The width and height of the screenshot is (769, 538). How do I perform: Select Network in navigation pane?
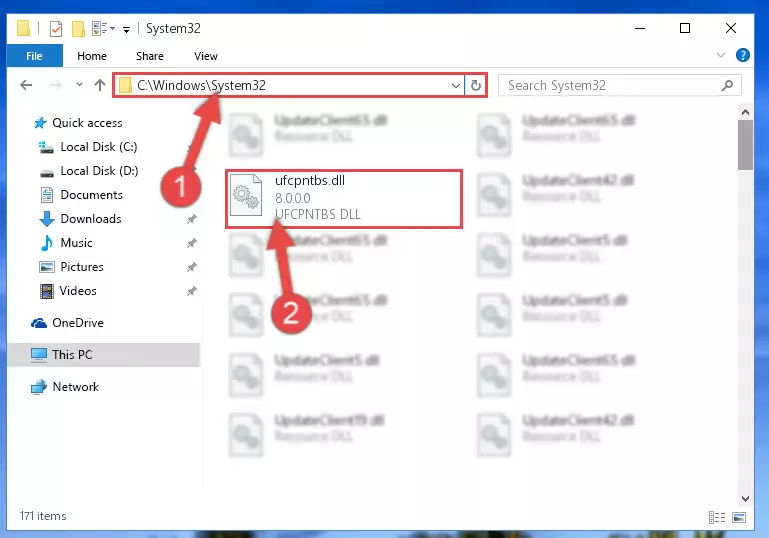75,387
